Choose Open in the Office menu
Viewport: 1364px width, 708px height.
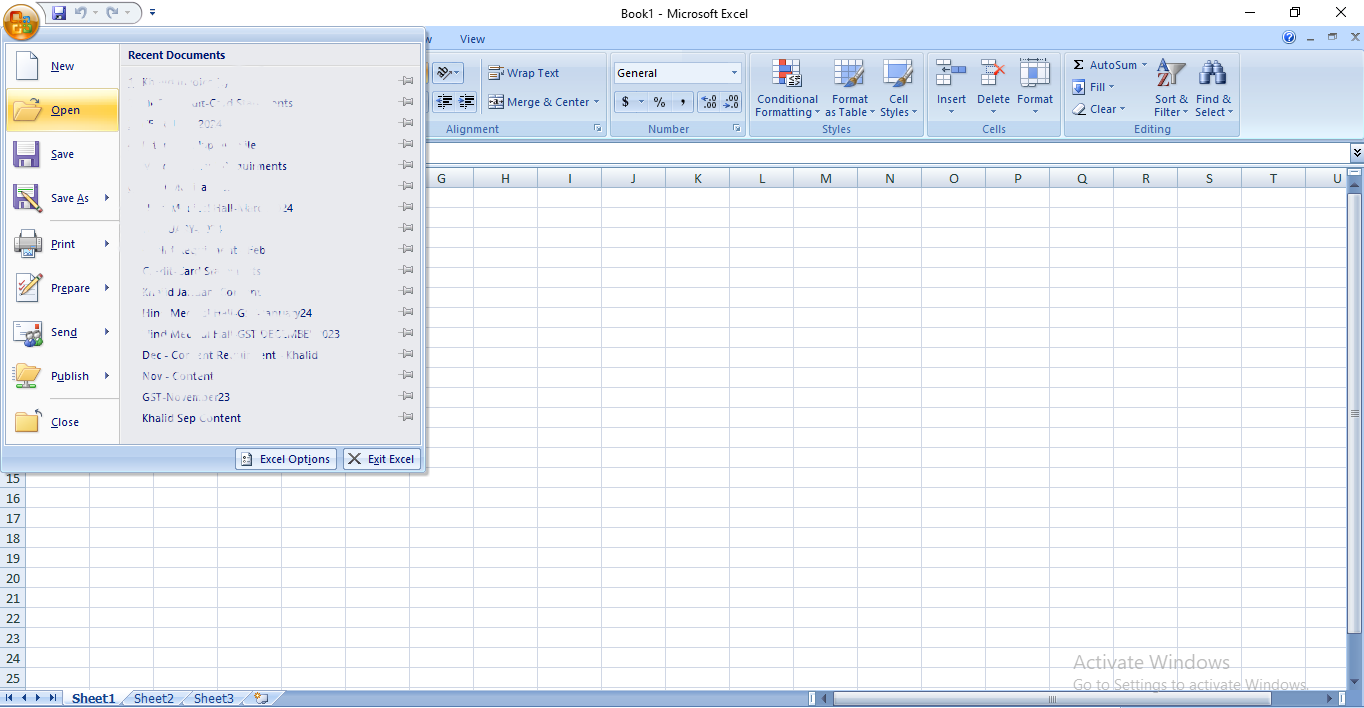(62, 110)
